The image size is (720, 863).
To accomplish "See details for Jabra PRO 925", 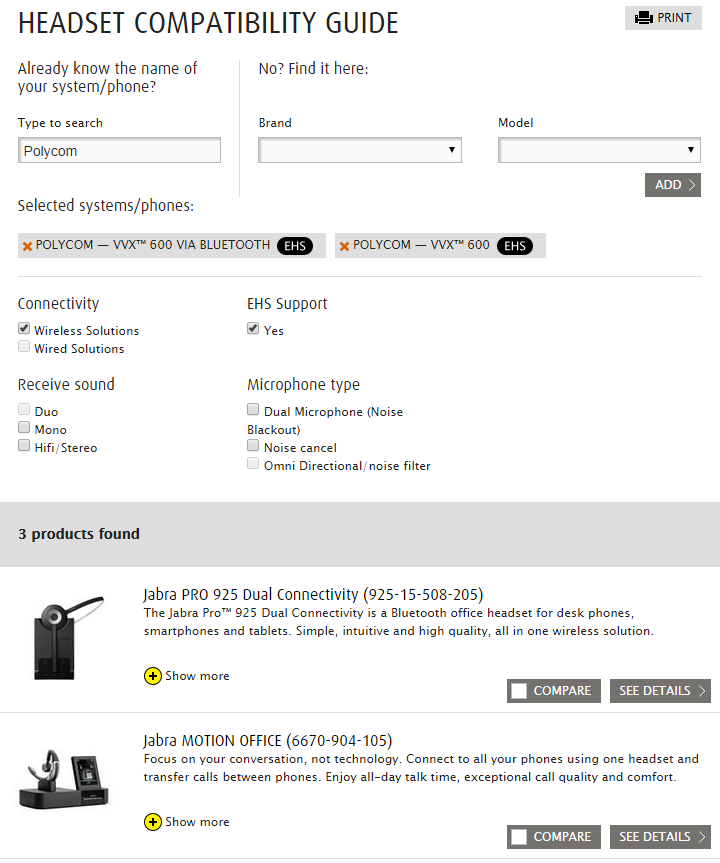I will coord(660,691).
